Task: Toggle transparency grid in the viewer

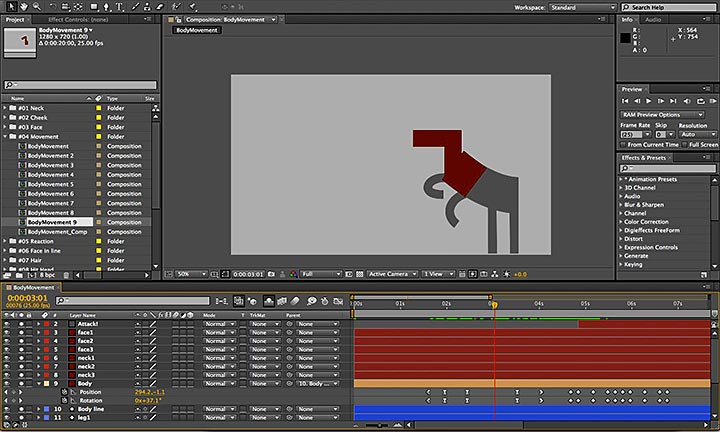Action: pyautogui.click(x=360, y=274)
